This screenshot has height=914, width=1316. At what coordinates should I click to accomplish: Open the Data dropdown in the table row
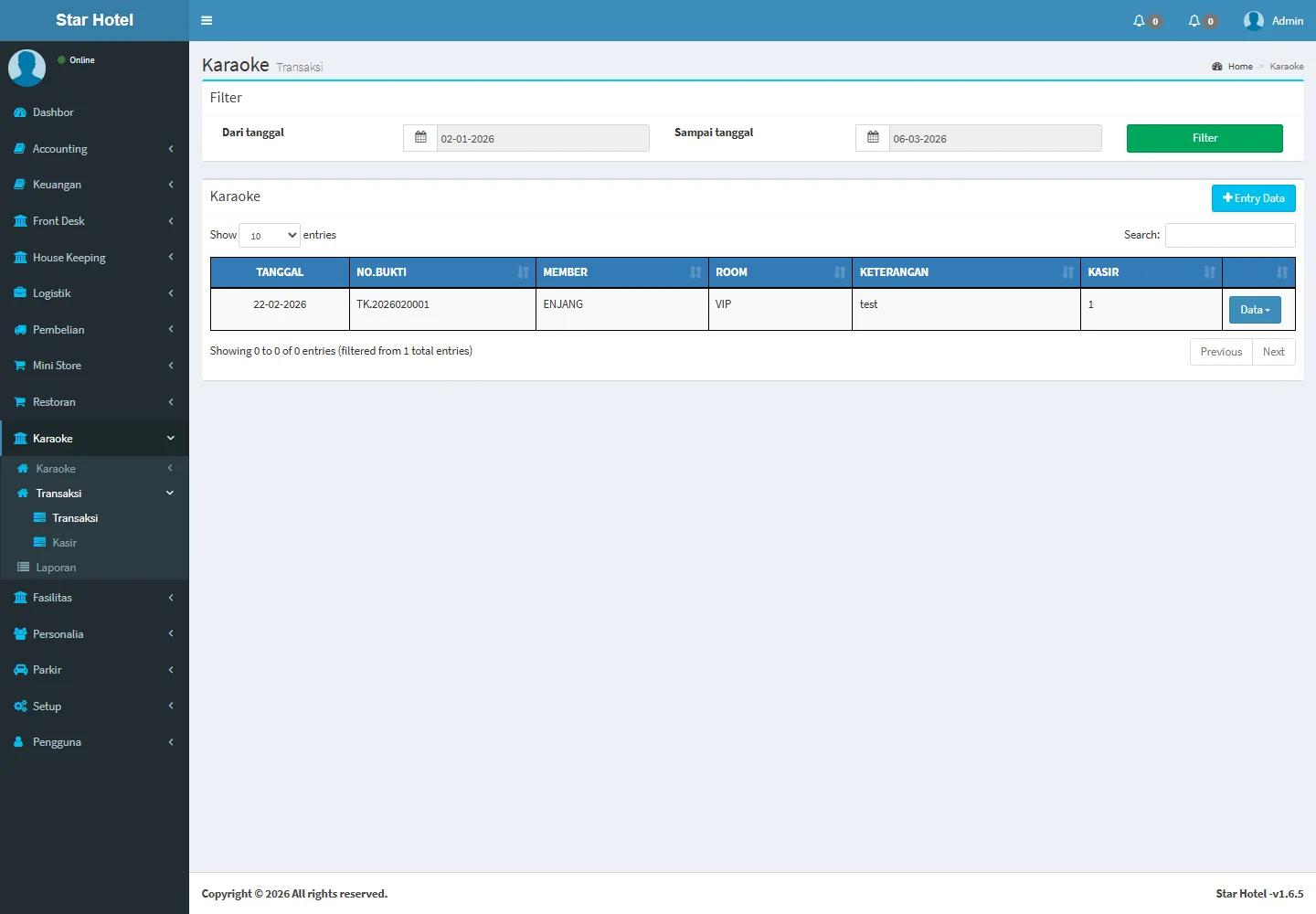click(1255, 310)
